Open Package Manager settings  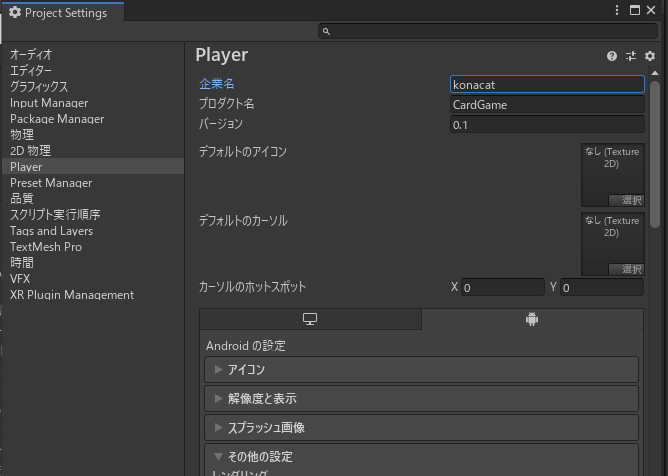point(93,119)
